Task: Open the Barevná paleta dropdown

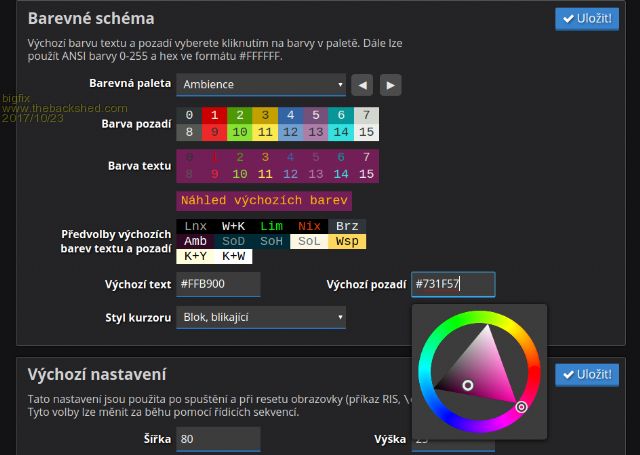Action: coord(261,85)
